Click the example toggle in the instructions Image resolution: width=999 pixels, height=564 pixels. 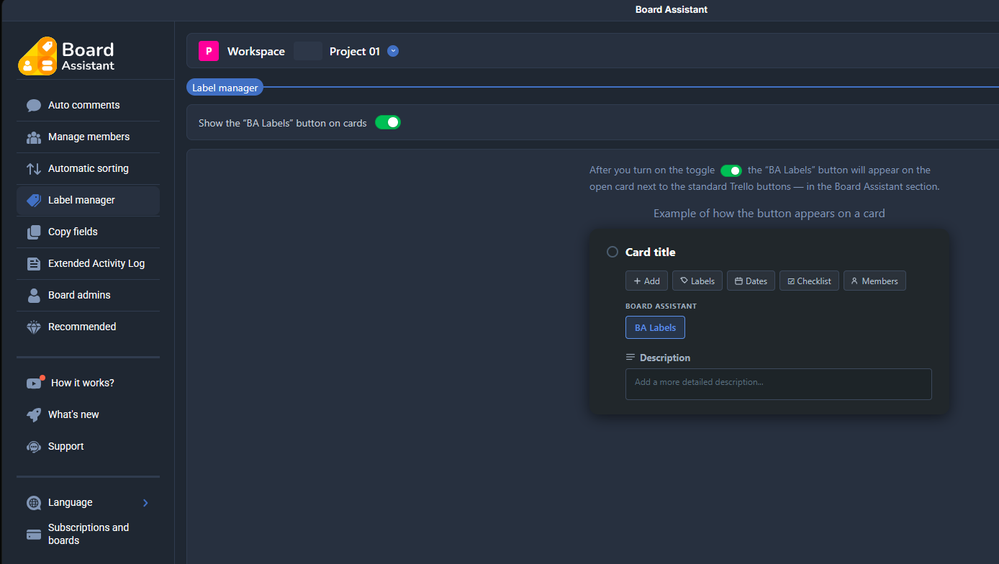731,171
